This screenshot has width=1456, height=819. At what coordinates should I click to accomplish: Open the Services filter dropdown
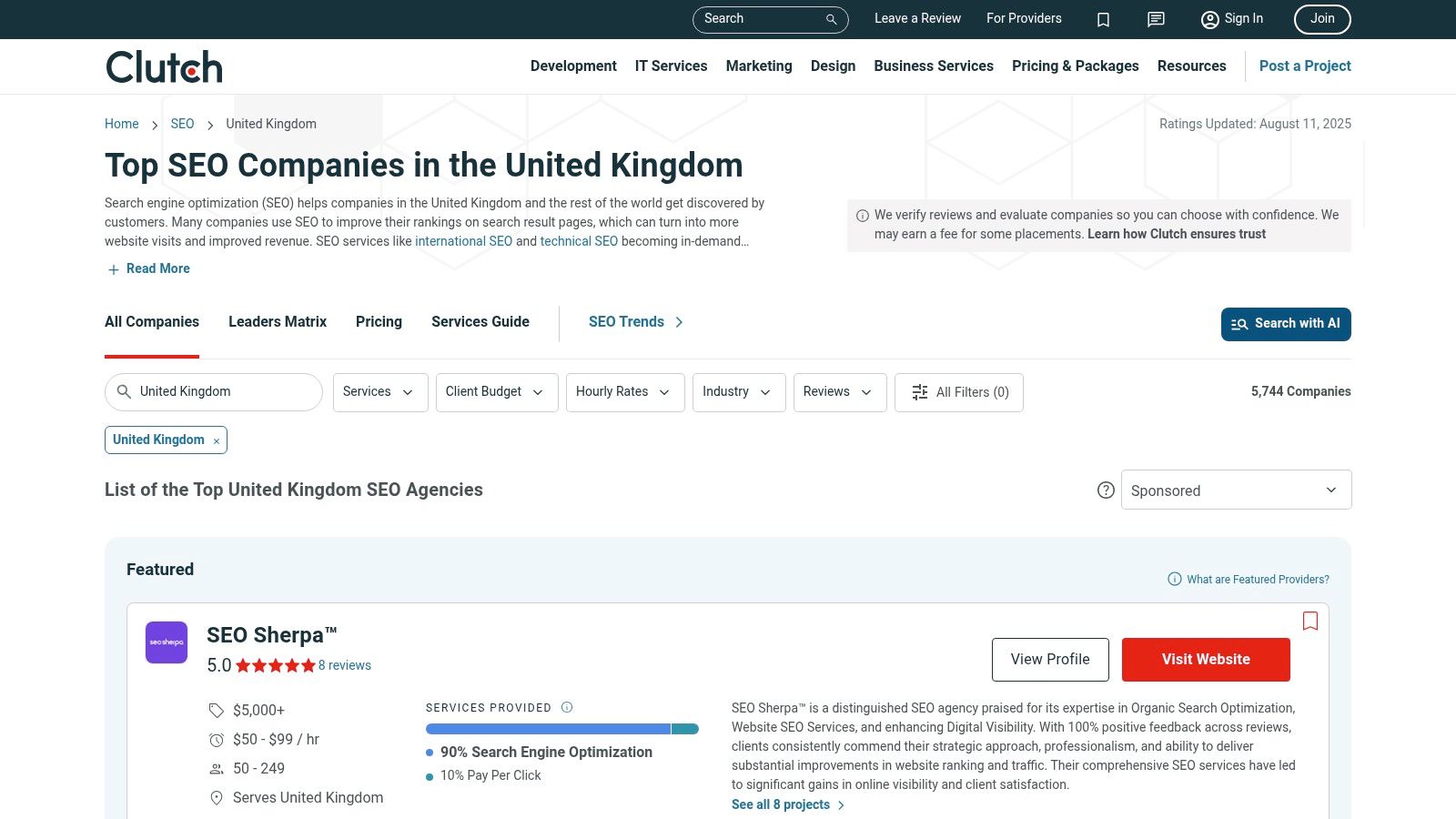[x=379, y=392]
